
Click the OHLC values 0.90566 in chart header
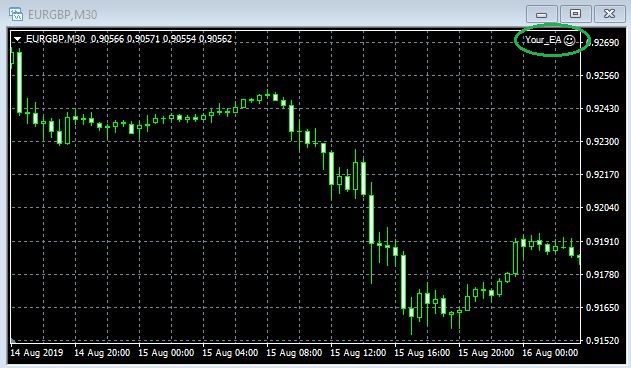tap(107, 39)
